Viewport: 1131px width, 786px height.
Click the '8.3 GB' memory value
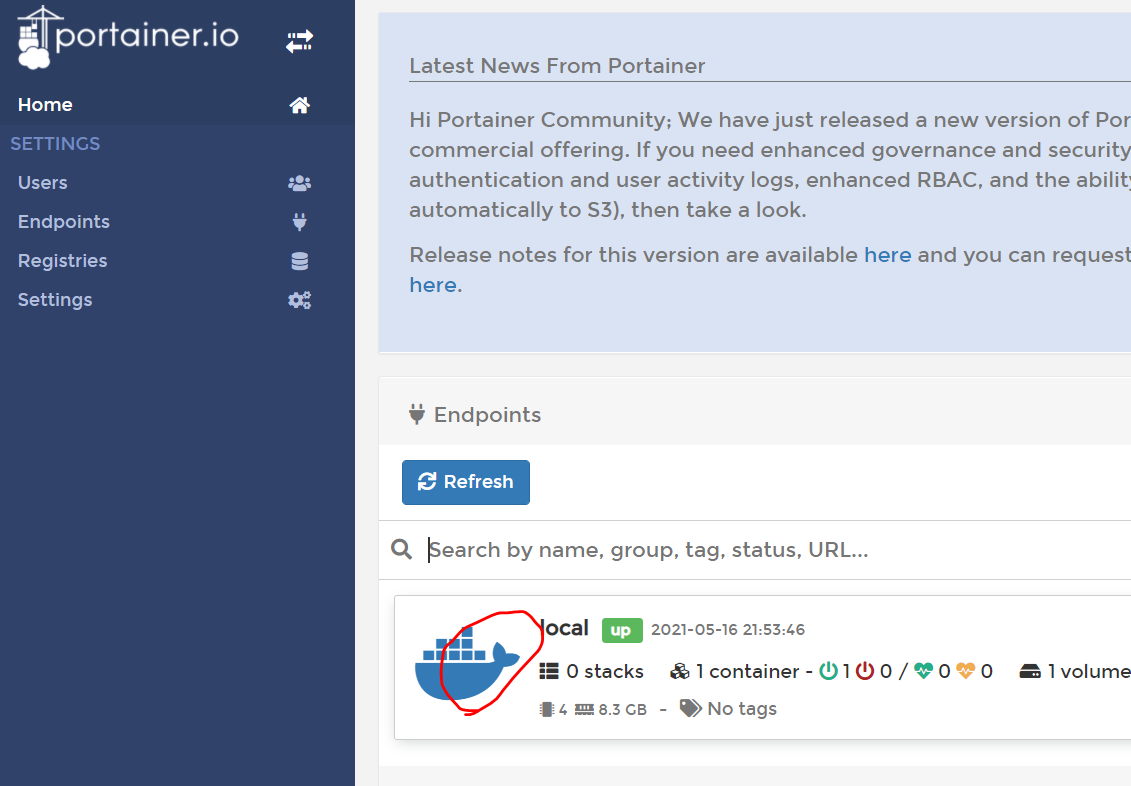[x=622, y=710]
